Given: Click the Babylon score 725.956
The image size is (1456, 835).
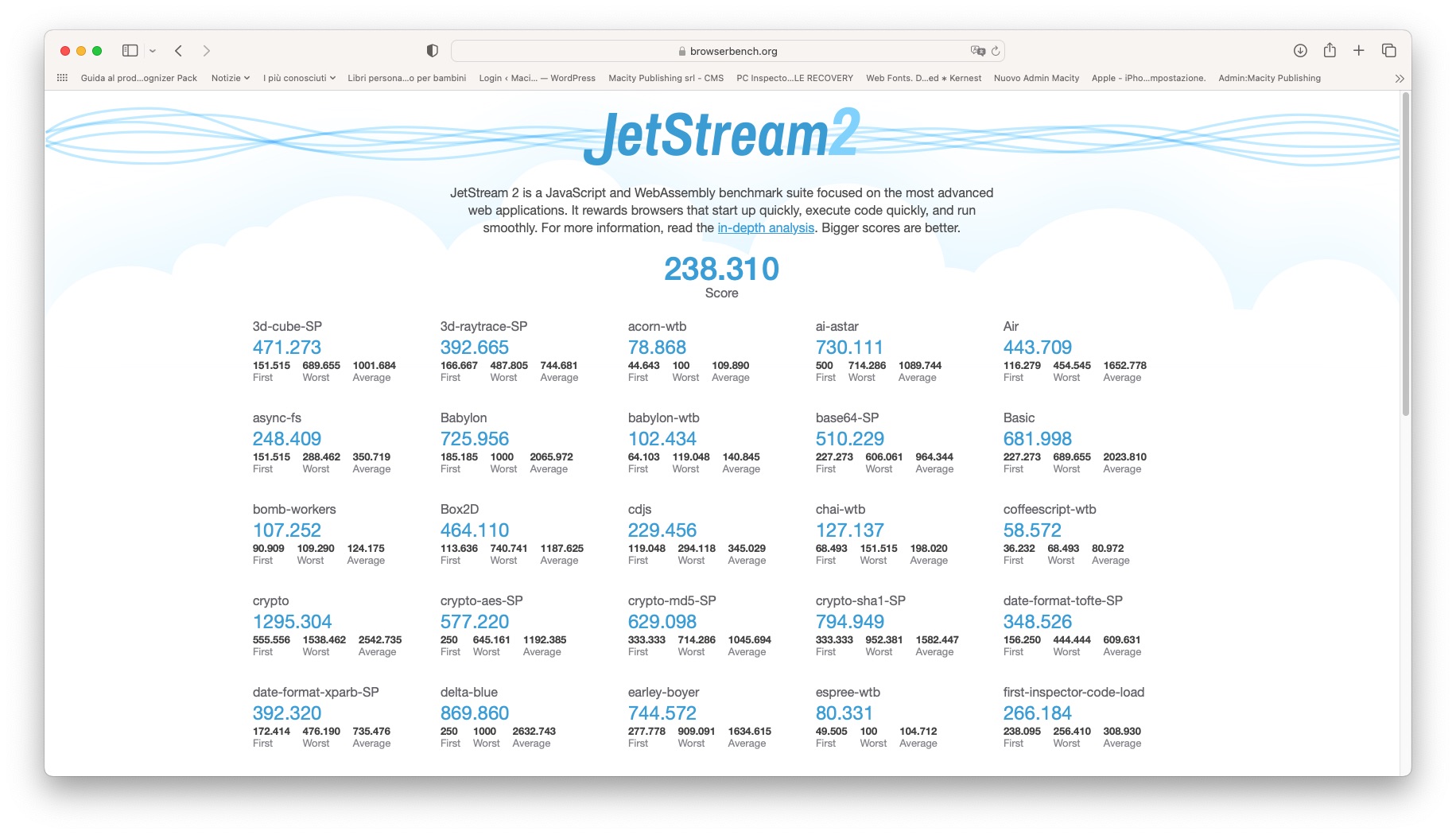Looking at the screenshot, I should (475, 439).
